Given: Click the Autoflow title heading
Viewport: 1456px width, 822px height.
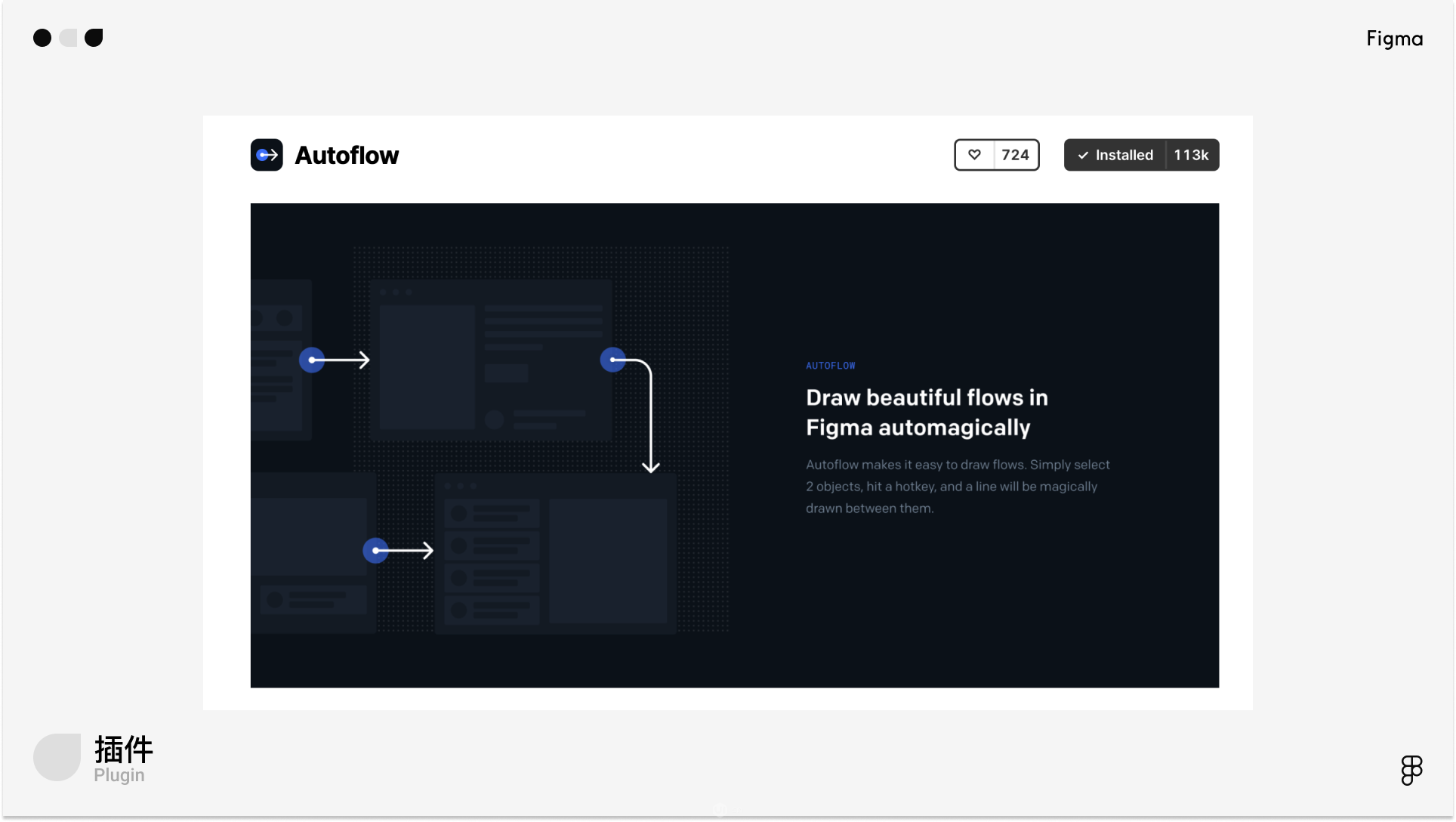Looking at the screenshot, I should pos(347,156).
